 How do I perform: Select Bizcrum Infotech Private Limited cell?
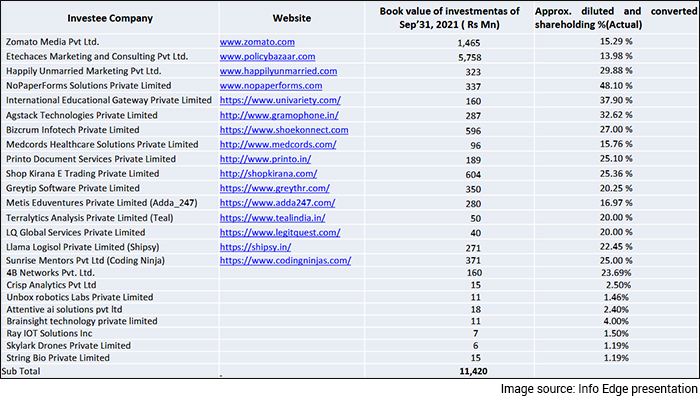pyautogui.click(x=73, y=130)
